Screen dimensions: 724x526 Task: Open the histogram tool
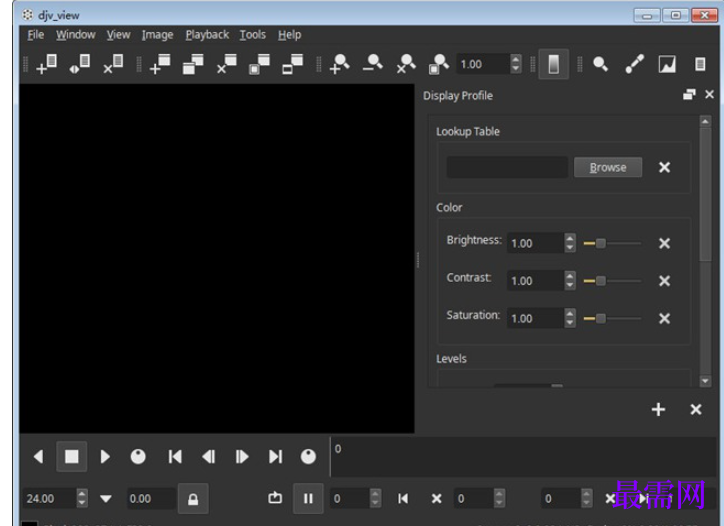(x=667, y=64)
